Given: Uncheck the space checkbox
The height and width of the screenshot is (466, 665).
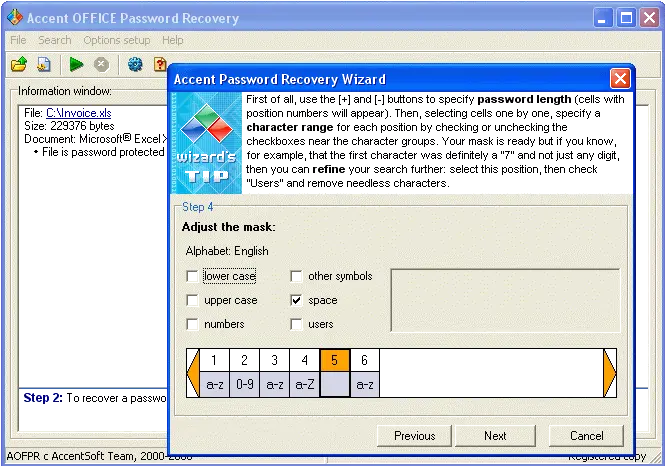Looking at the screenshot, I should (296, 300).
